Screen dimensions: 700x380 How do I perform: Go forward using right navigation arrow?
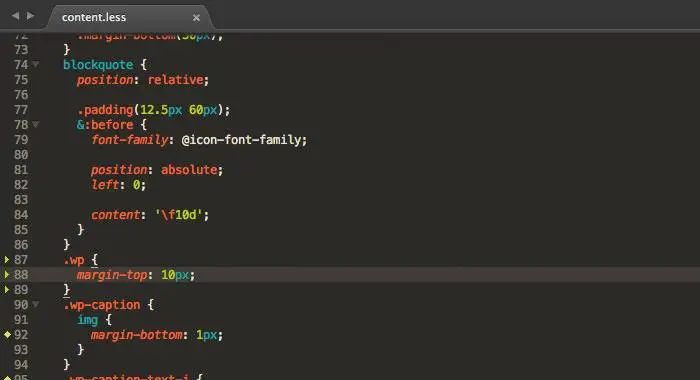pos(30,16)
